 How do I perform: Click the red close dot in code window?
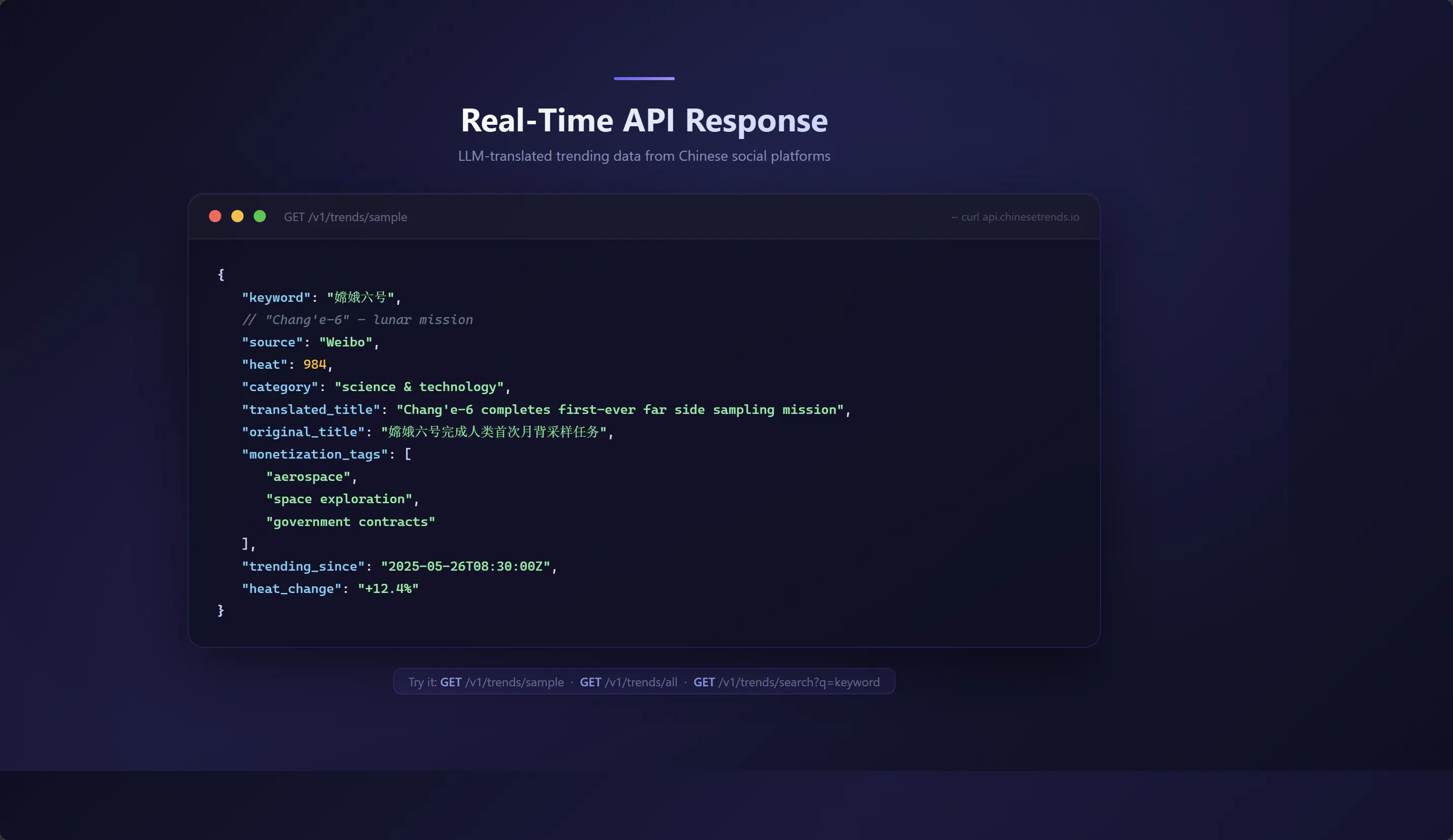point(215,216)
